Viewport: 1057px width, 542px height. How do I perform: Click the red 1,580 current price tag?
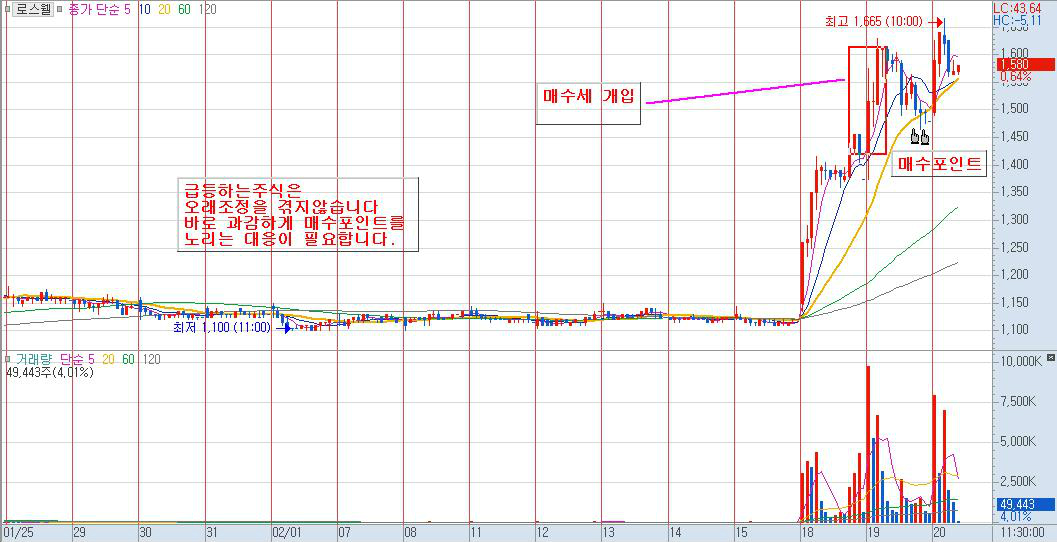pyautogui.click(x=1025, y=64)
